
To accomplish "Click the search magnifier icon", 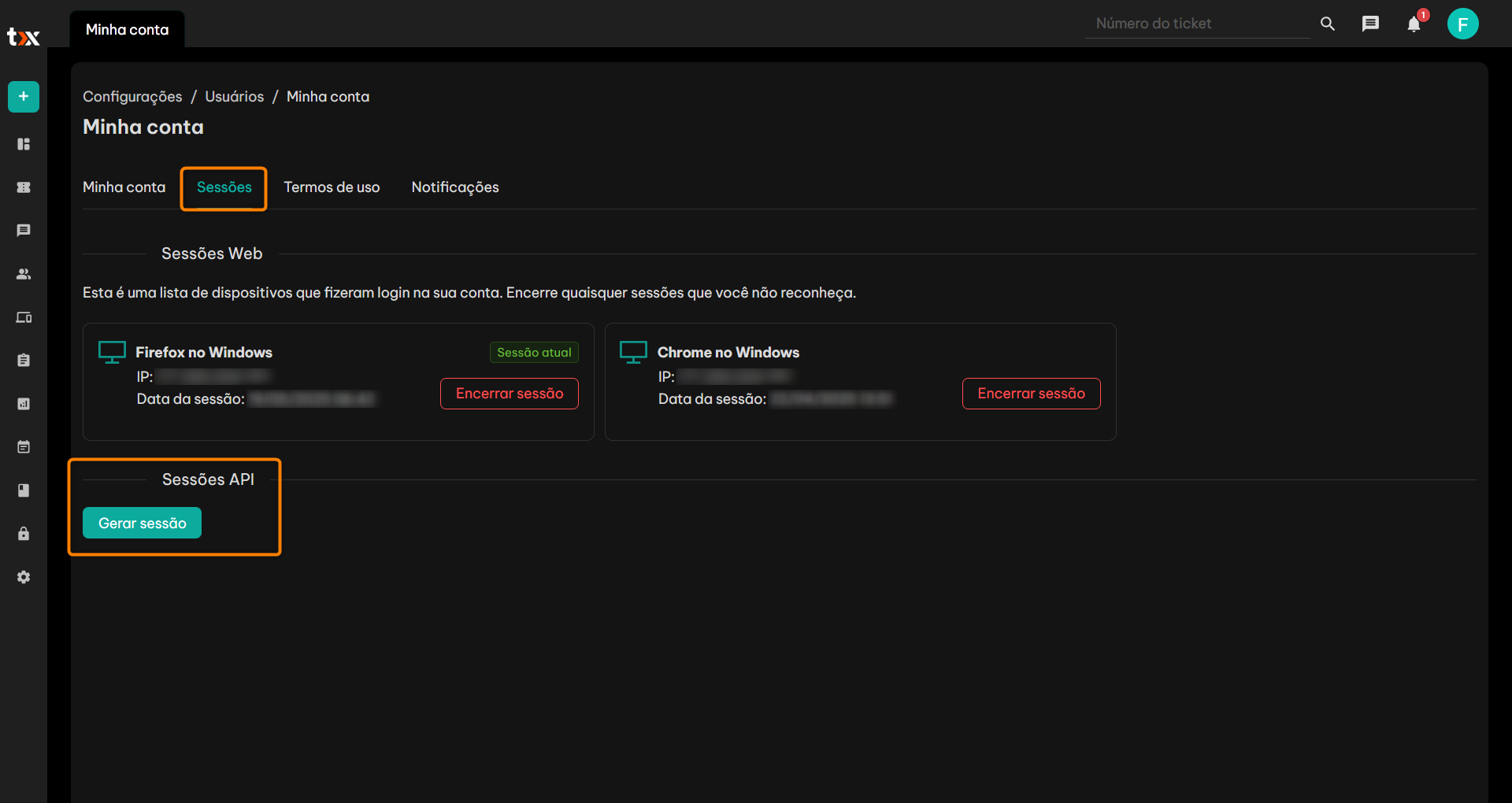I will (1328, 24).
